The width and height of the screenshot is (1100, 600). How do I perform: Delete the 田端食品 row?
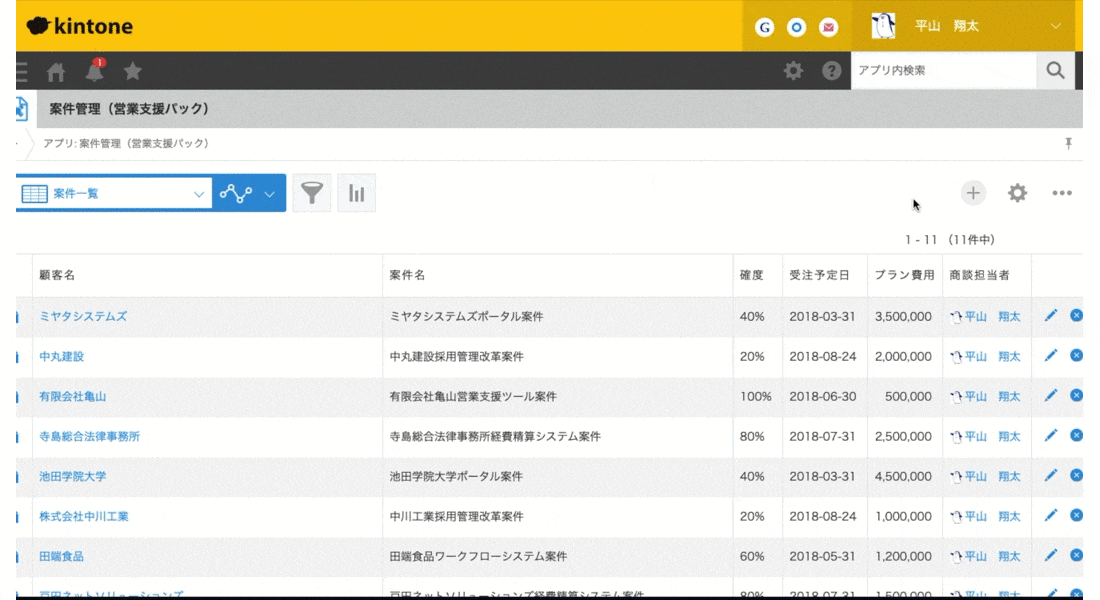point(1076,556)
